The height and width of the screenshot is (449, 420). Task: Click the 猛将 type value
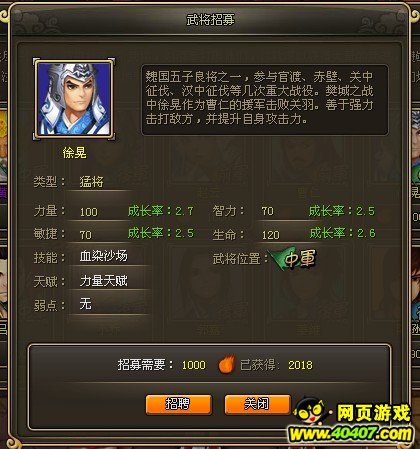point(92,182)
